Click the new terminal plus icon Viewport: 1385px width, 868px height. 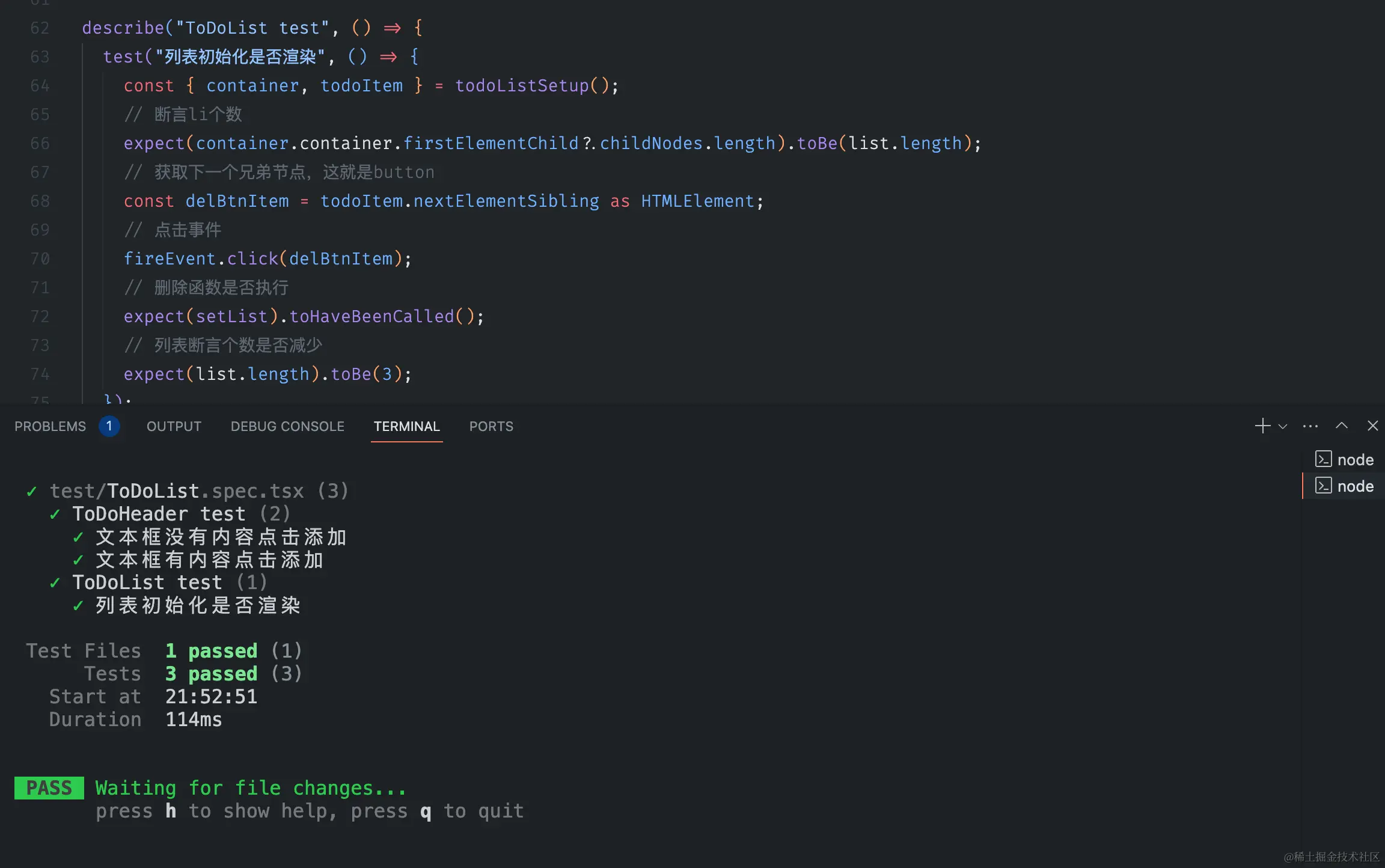point(1262,426)
